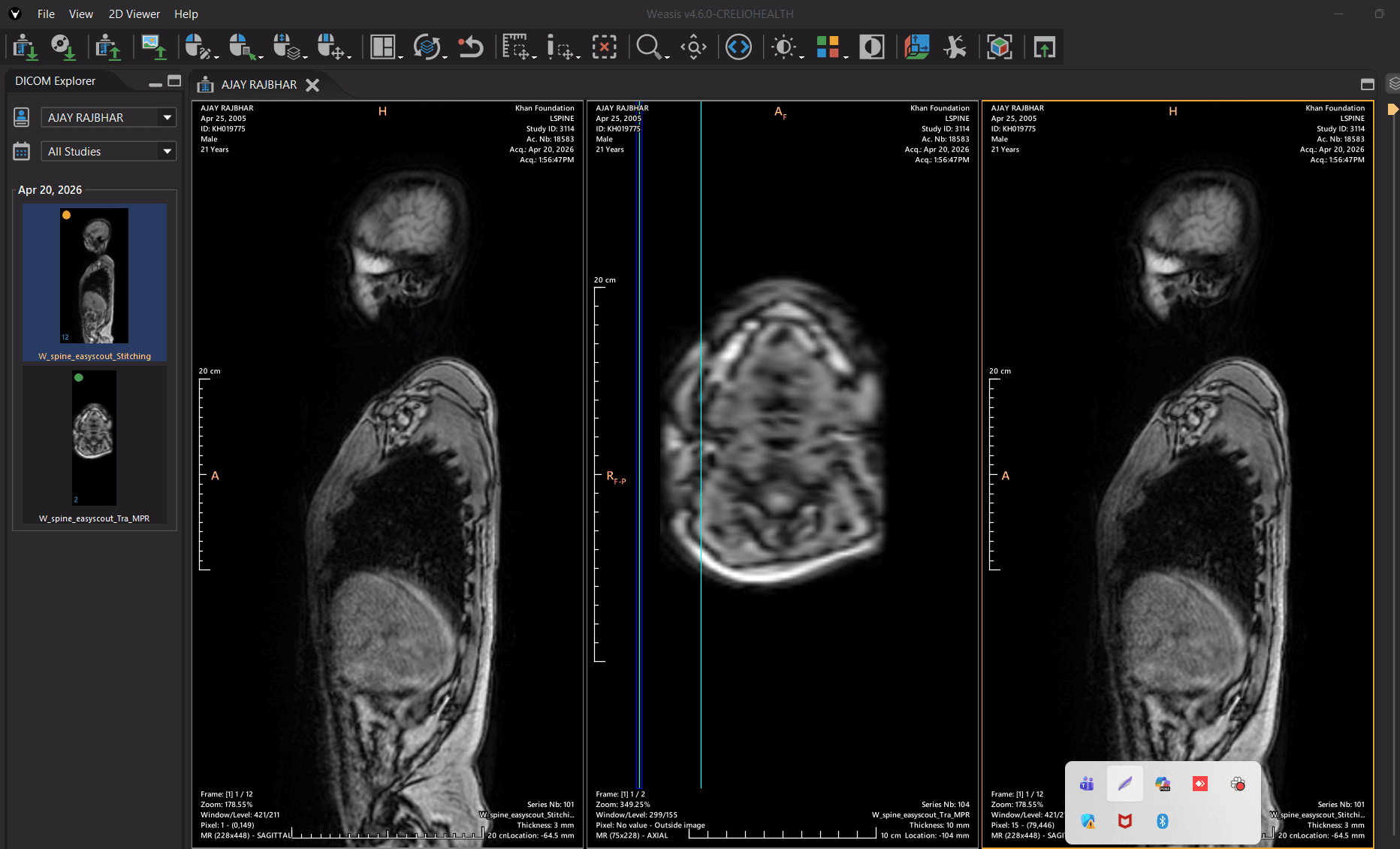Open the measurement tools dropdown
This screenshot has height=849, width=1400.
[518, 47]
